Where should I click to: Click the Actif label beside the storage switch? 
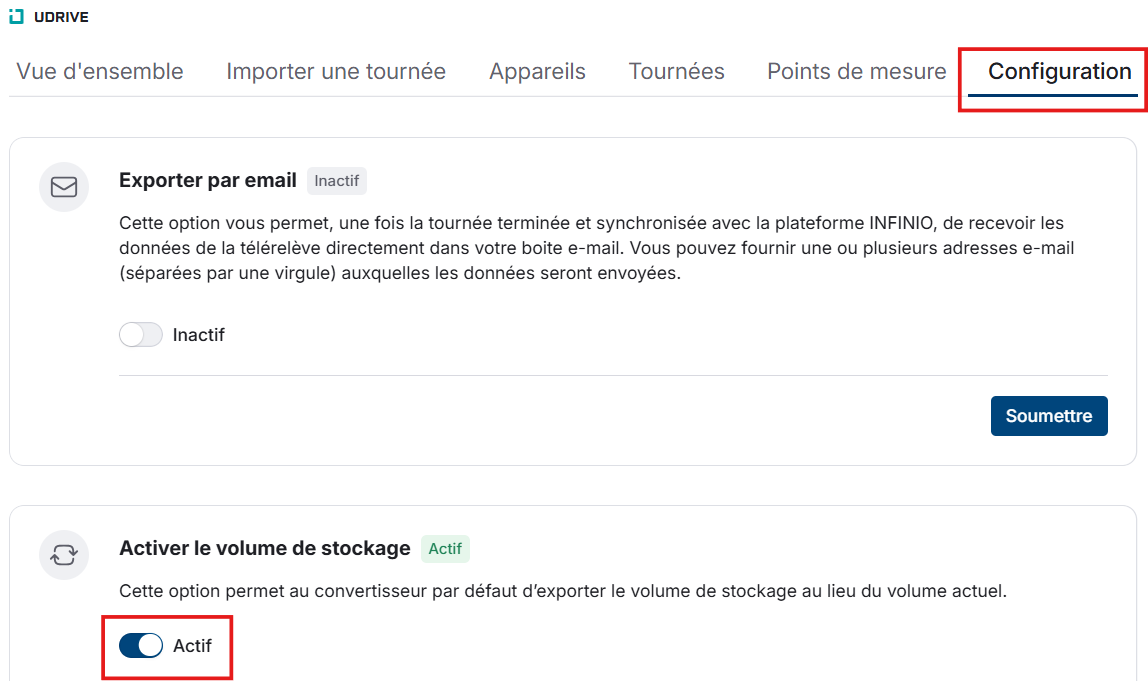coord(193,646)
